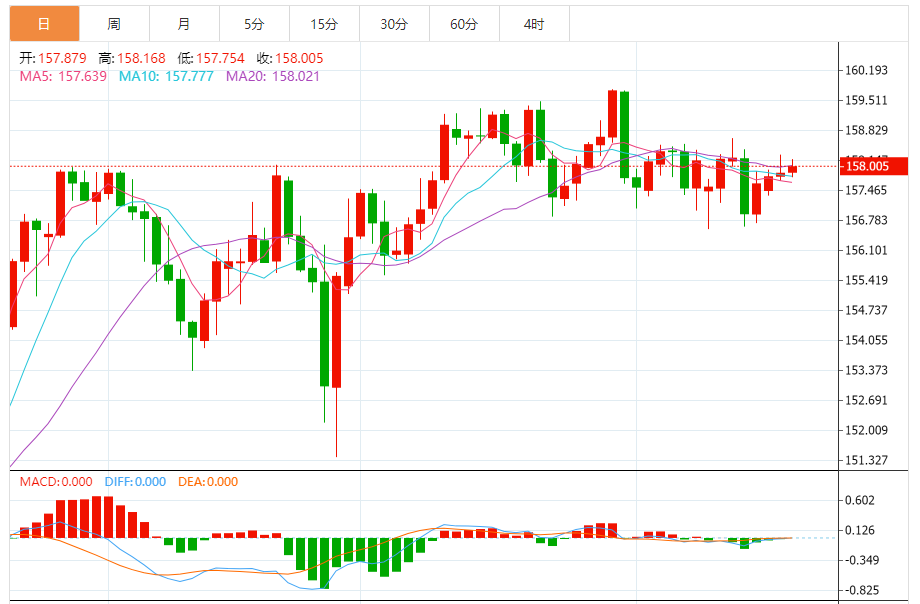
Task: Open the 4时 timeframe tab
Action: click(x=534, y=24)
